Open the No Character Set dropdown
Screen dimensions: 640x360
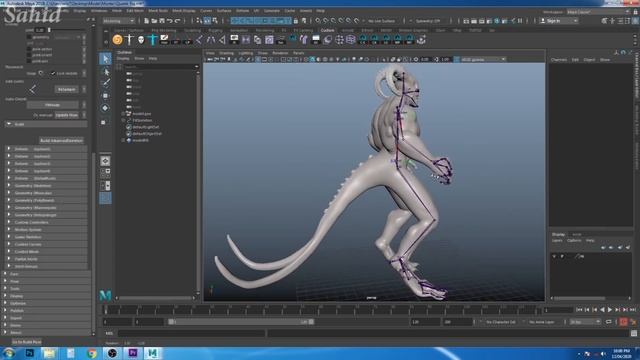point(501,322)
